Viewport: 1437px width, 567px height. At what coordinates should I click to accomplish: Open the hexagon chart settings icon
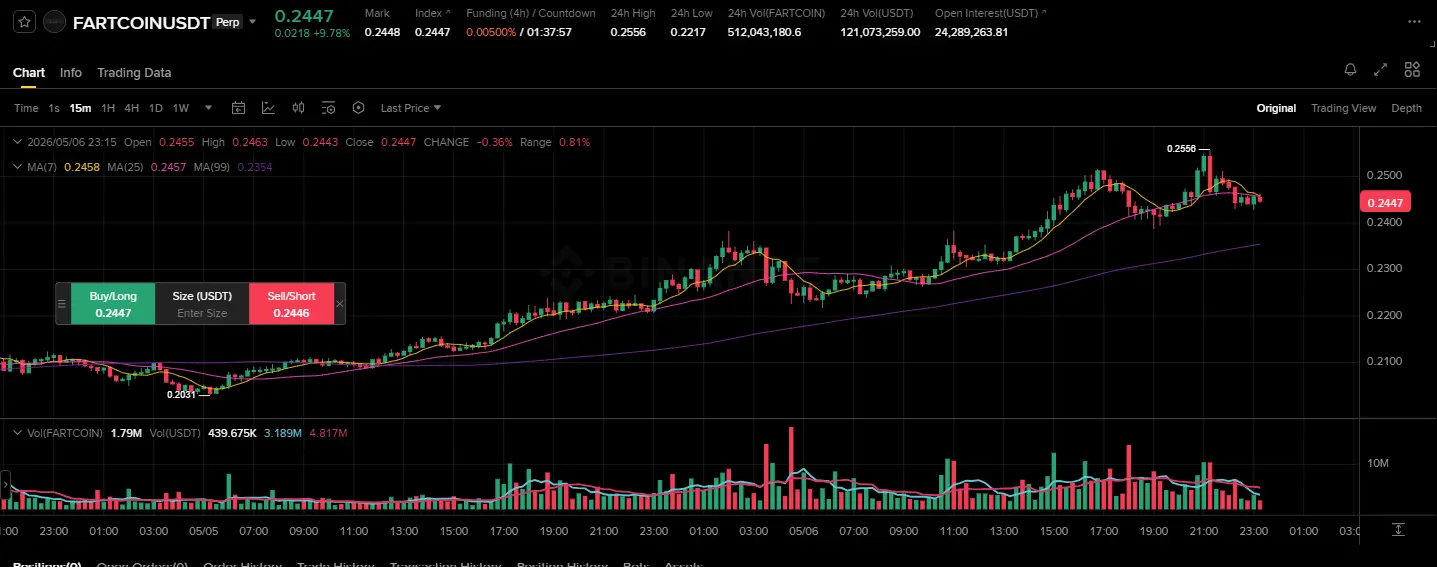click(x=358, y=108)
